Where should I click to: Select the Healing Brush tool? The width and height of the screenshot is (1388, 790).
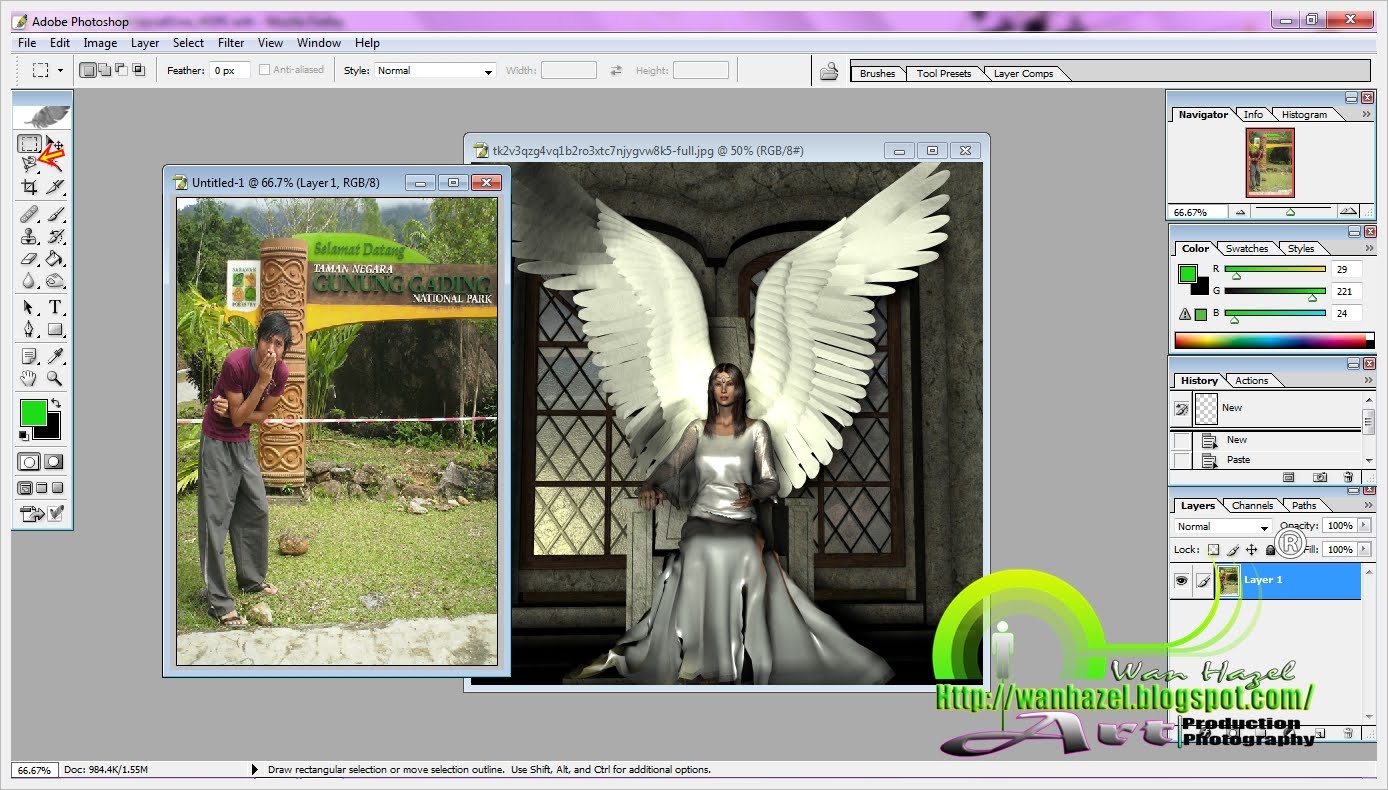pos(29,213)
